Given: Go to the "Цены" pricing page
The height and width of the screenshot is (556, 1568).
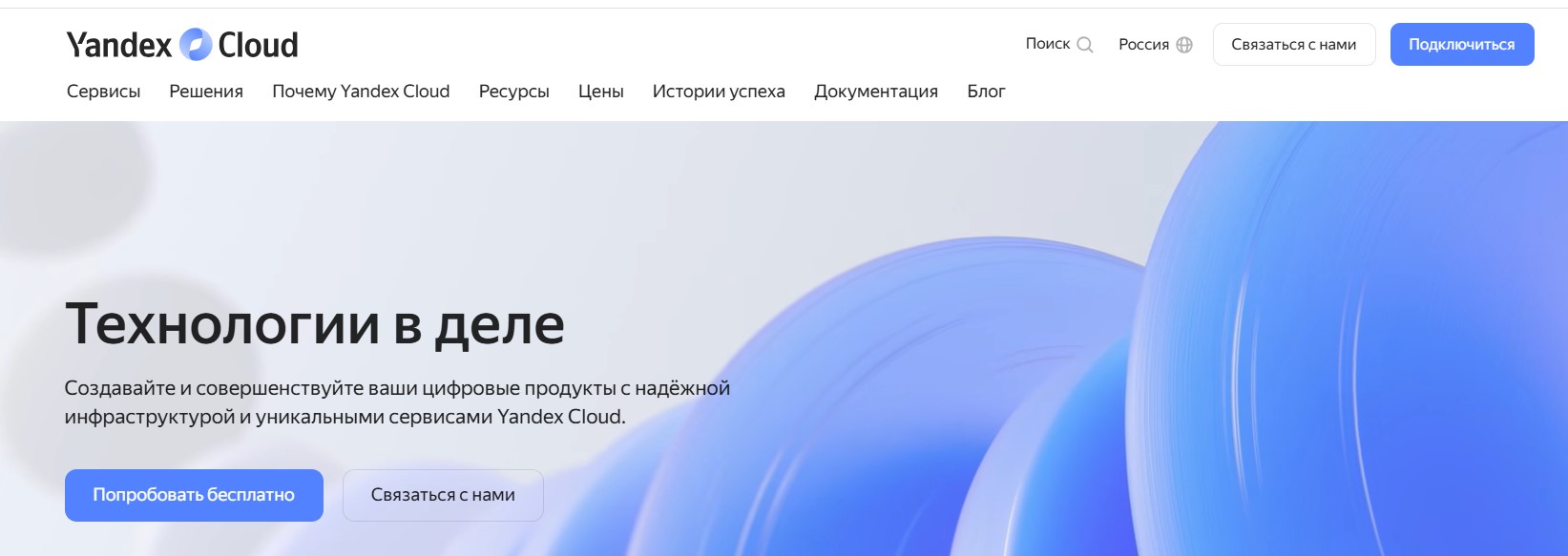Looking at the screenshot, I should tap(600, 92).
